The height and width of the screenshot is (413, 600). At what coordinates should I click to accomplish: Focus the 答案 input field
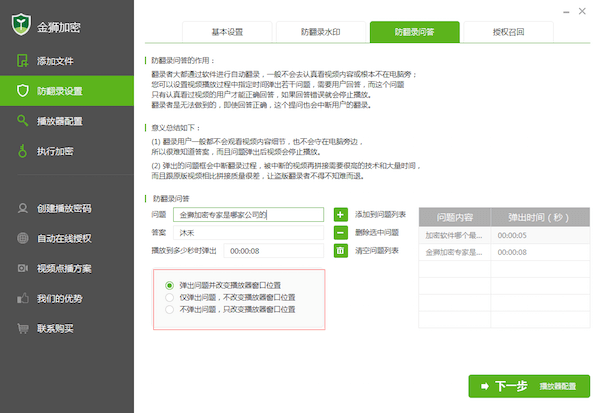(248, 233)
